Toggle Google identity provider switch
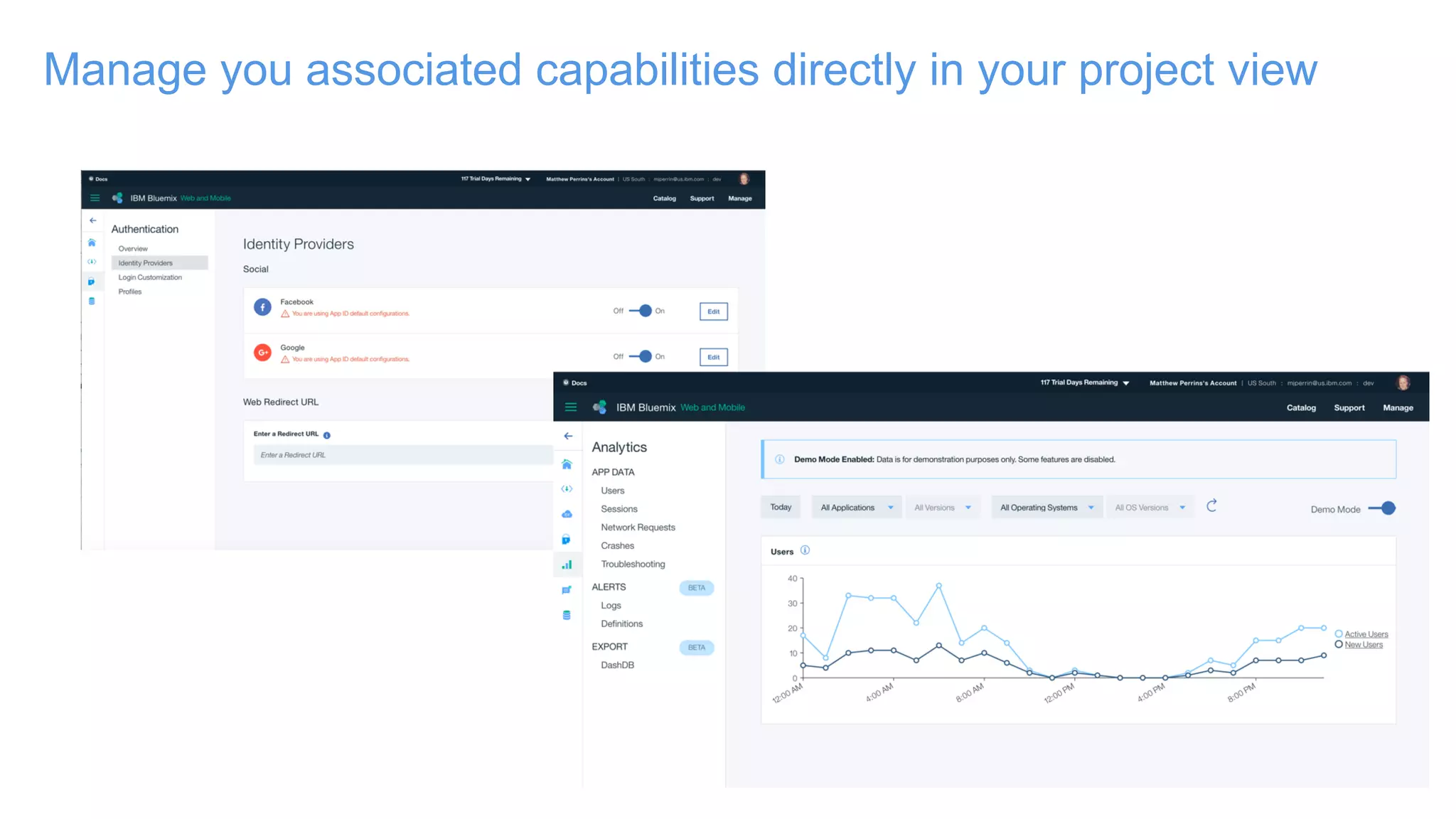1456x819 pixels. pos(641,356)
